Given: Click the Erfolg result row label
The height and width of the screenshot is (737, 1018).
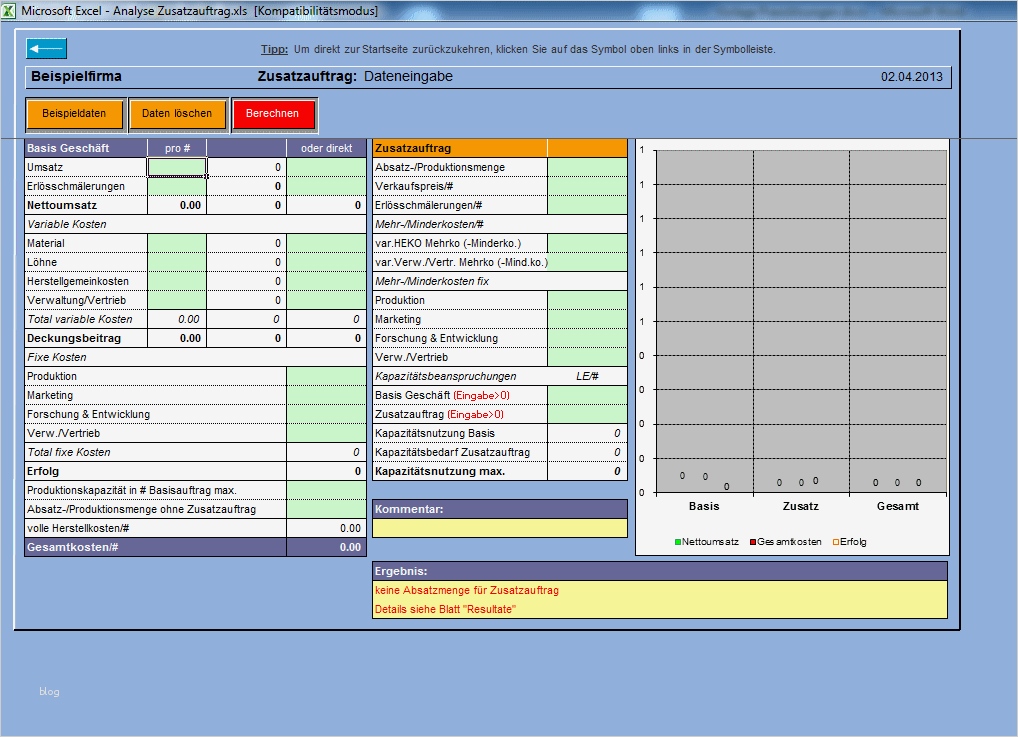Looking at the screenshot, I should (x=43, y=471).
